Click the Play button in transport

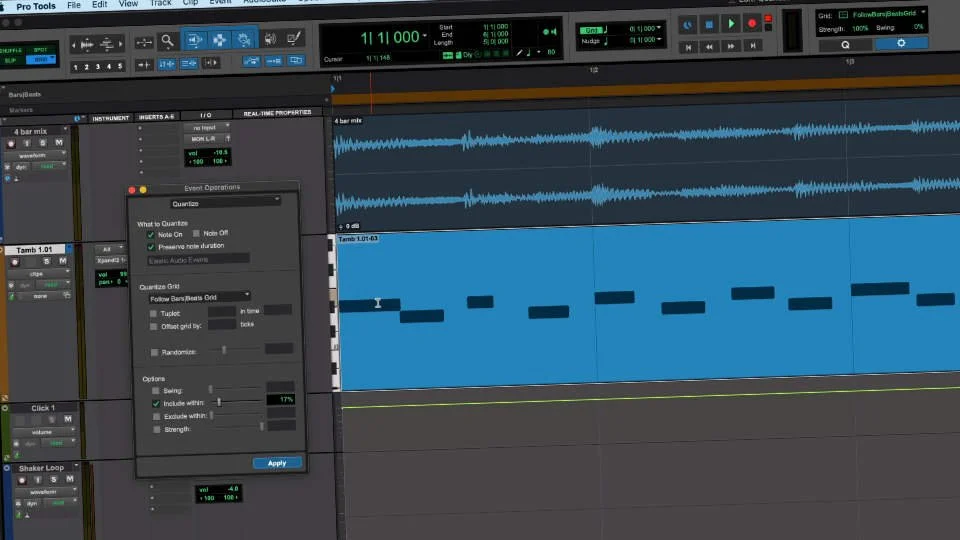coord(730,24)
